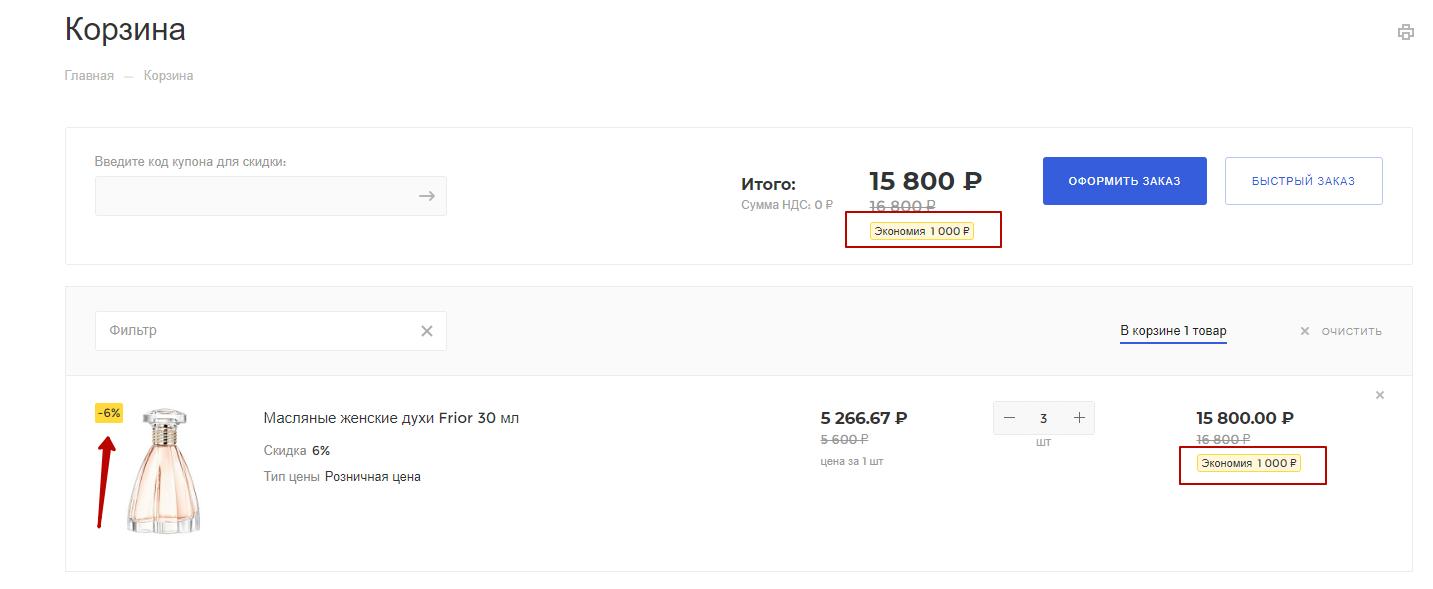Open the perfume bottle thumbnail image

pos(164,470)
